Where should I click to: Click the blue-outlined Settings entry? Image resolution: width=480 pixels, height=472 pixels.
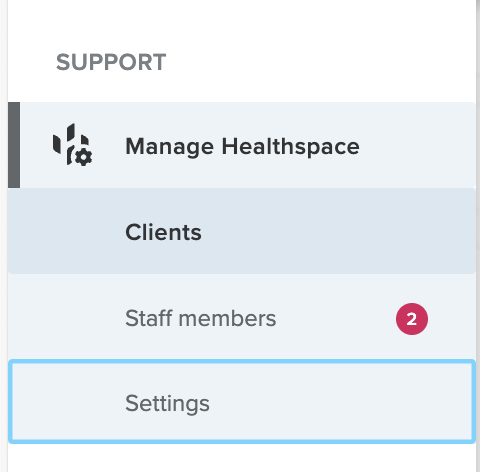pos(242,401)
